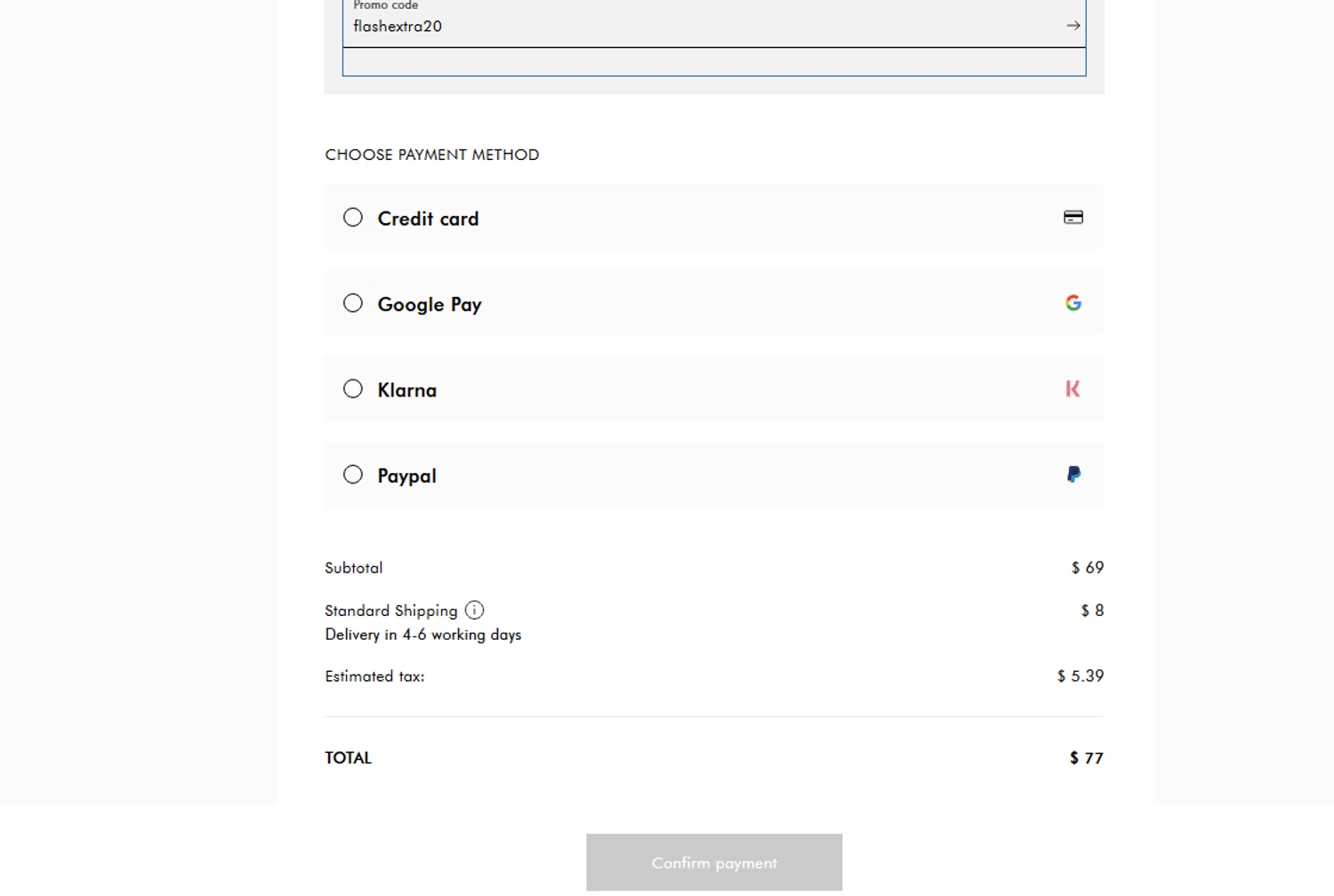Click the PayPal logo icon
Viewport: 1334px width, 896px height.
tap(1073, 475)
